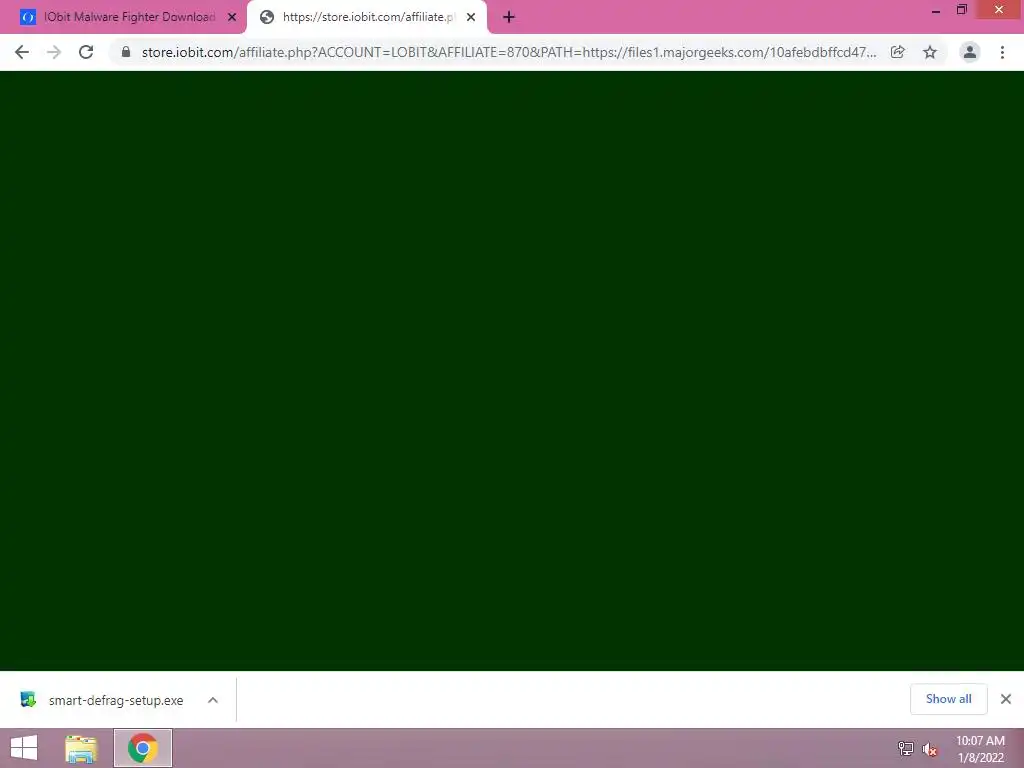
Task: Click Show all downloads
Action: pyautogui.click(x=948, y=699)
